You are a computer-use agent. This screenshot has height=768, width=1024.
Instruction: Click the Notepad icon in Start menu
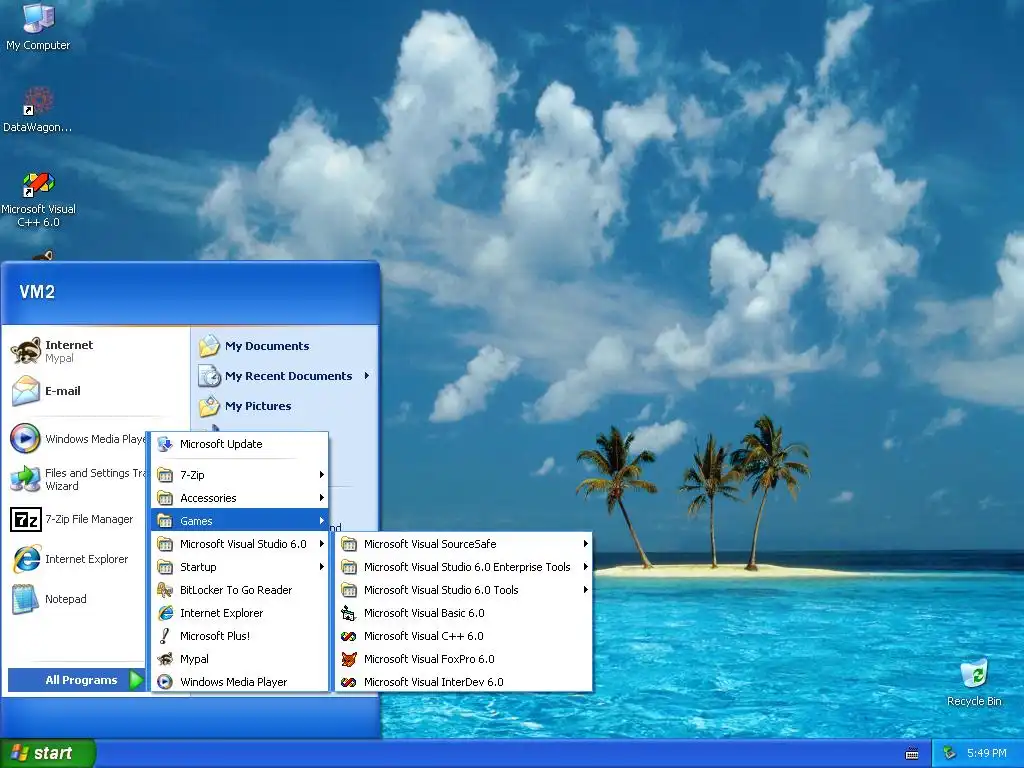pyautogui.click(x=25, y=599)
